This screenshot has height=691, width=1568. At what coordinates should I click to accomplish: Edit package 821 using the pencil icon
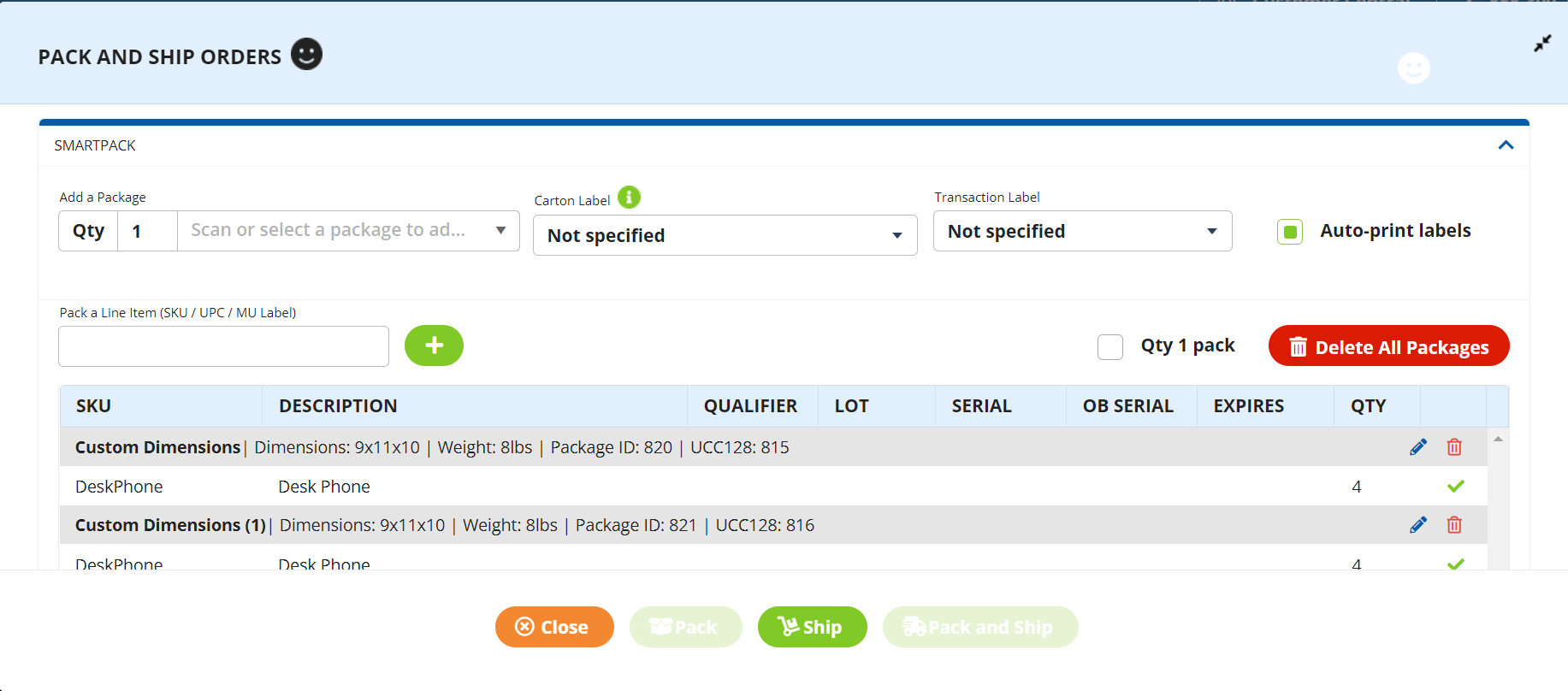1418,525
